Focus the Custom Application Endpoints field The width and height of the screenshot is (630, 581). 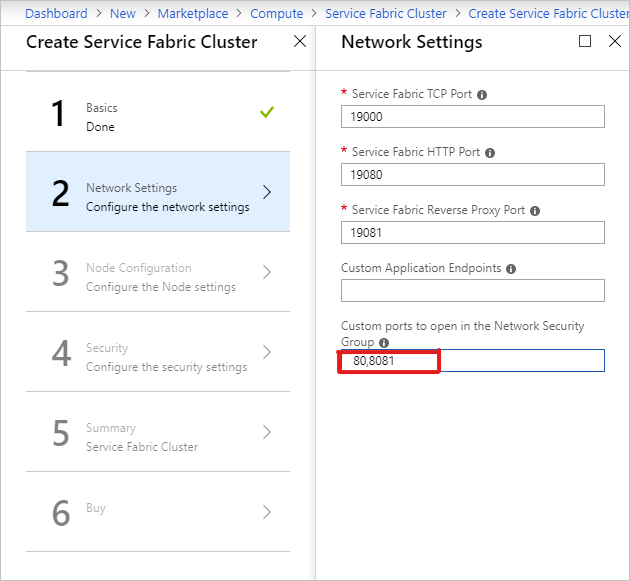point(472,290)
